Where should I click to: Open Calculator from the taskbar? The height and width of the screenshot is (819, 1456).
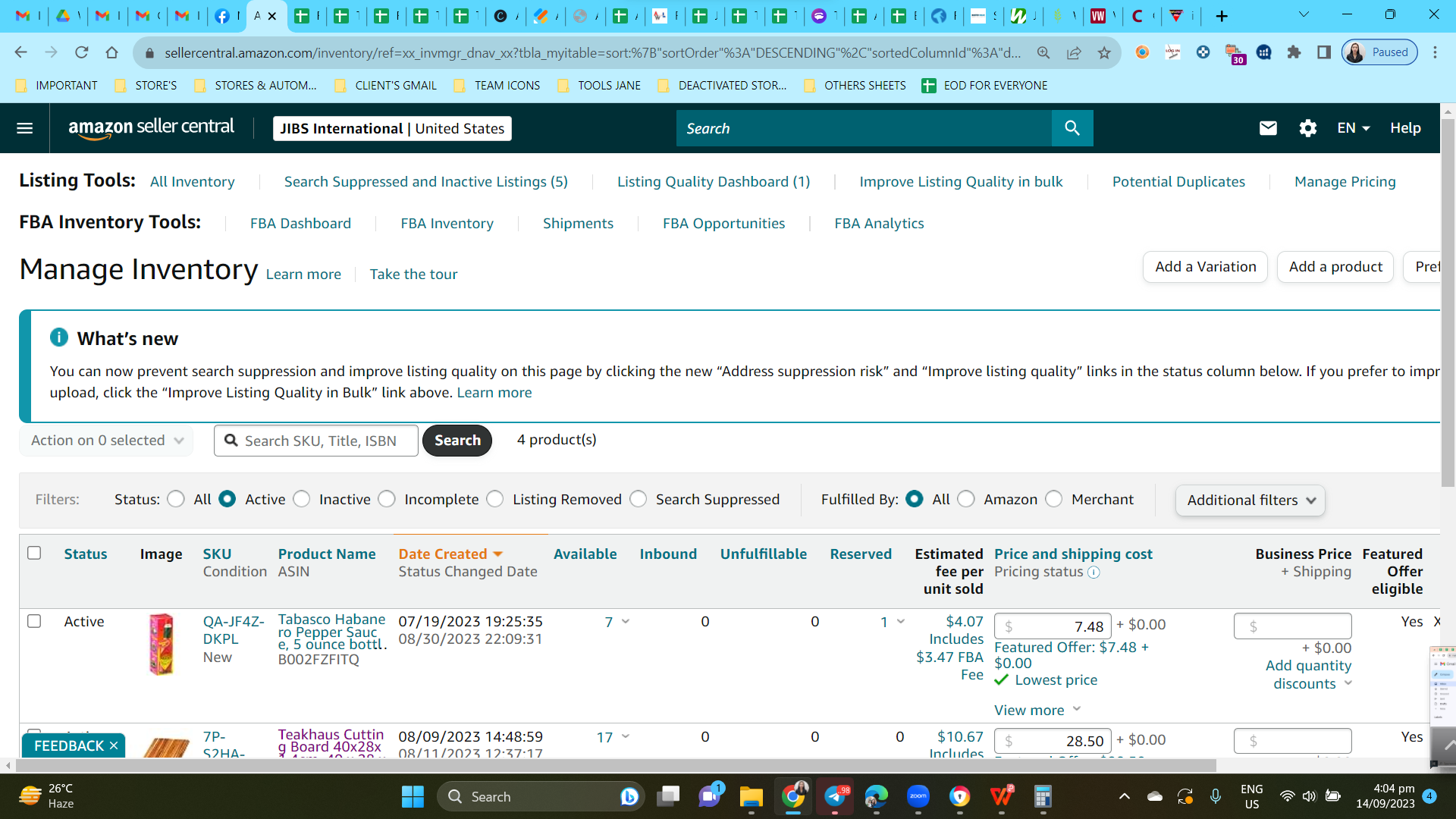click(x=1043, y=796)
